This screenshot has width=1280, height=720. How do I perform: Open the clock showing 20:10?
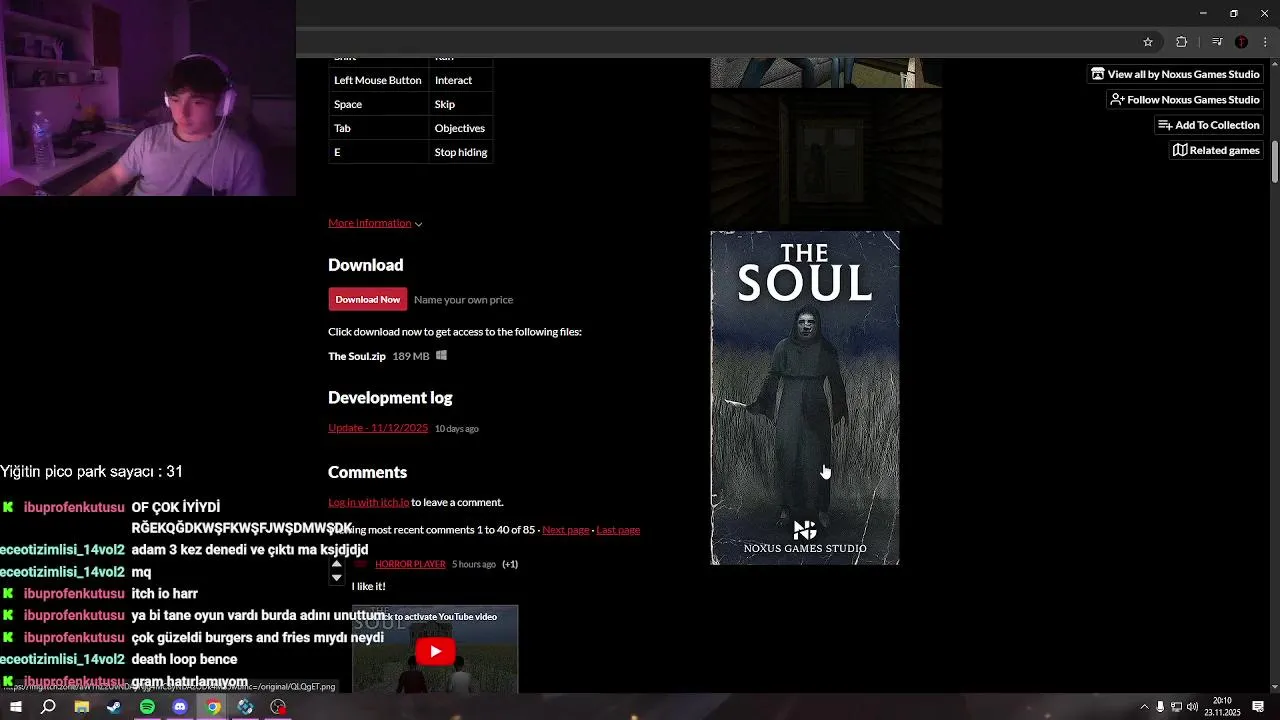click(1222, 707)
